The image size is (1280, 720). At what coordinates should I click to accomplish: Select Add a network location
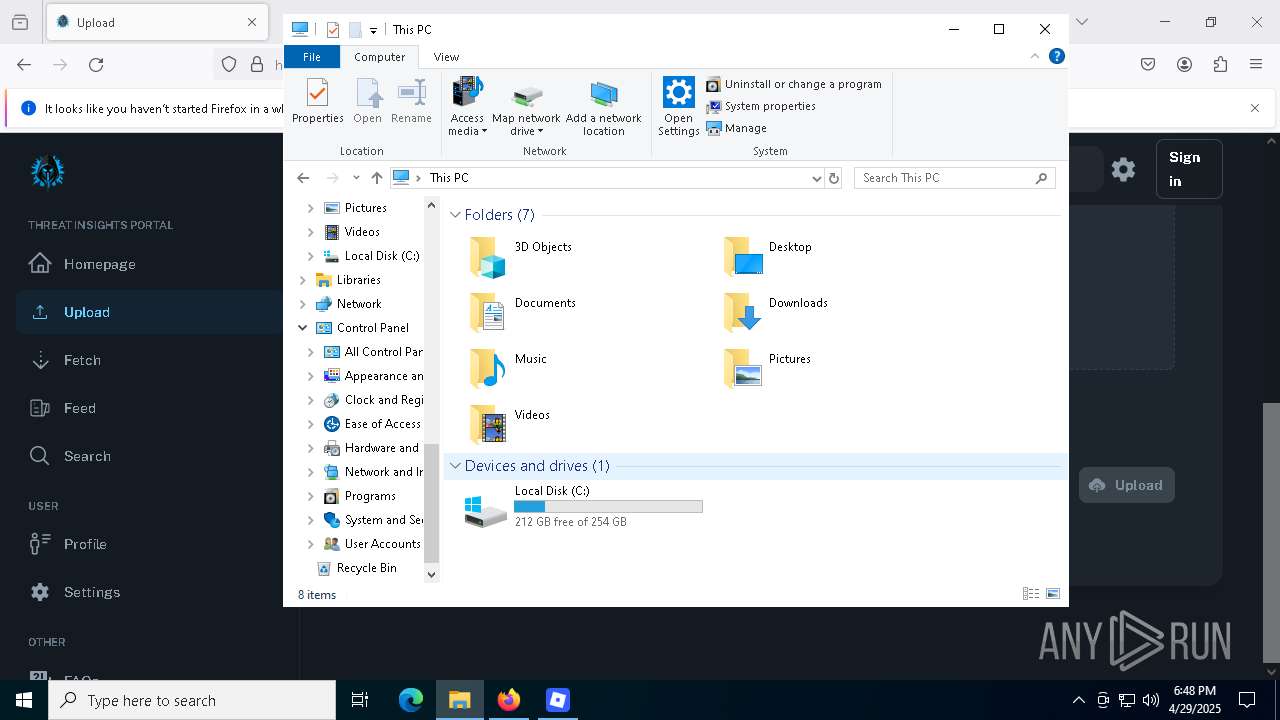pos(603,107)
